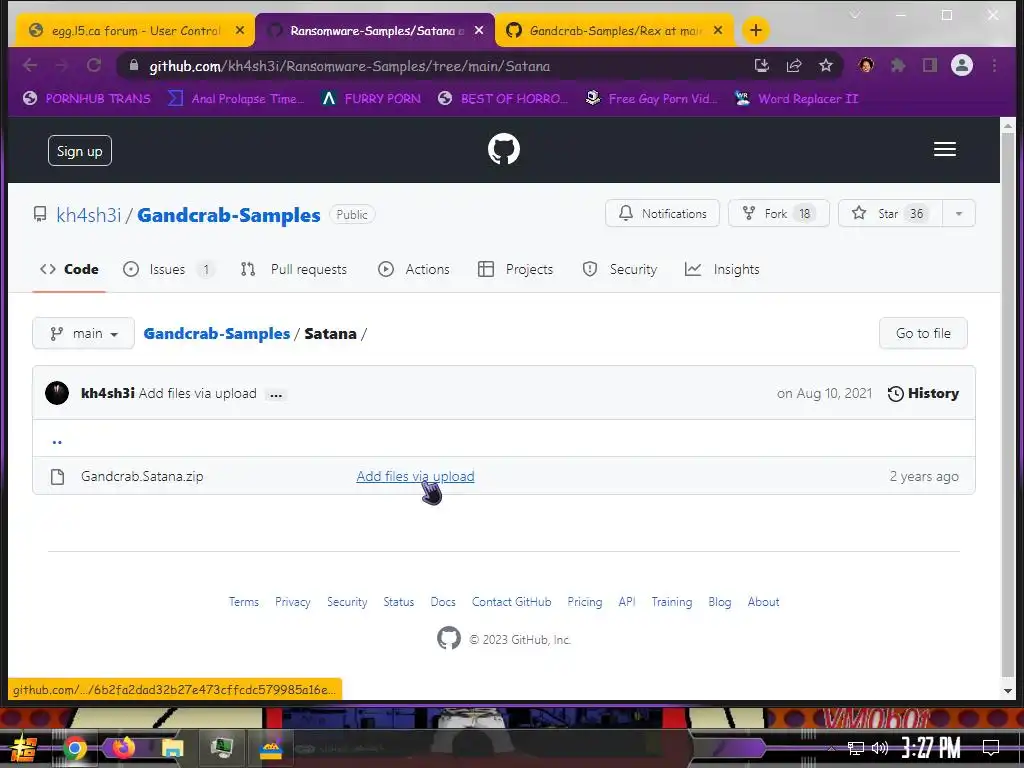Open Chrome tab search chevron

pos(854,15)
